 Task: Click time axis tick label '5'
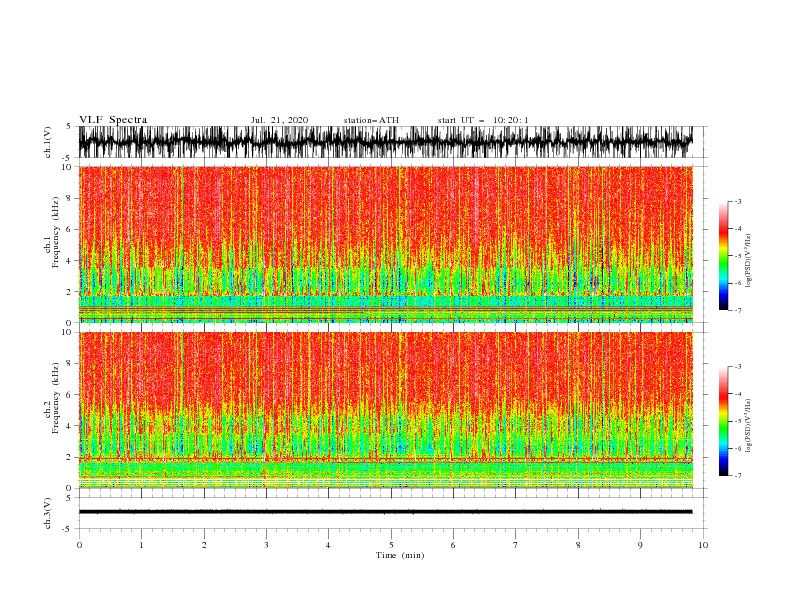[391, 545]
